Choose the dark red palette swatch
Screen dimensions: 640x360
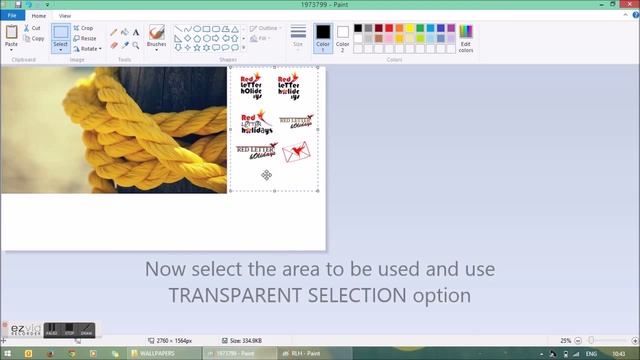click(x=379, y=28)
